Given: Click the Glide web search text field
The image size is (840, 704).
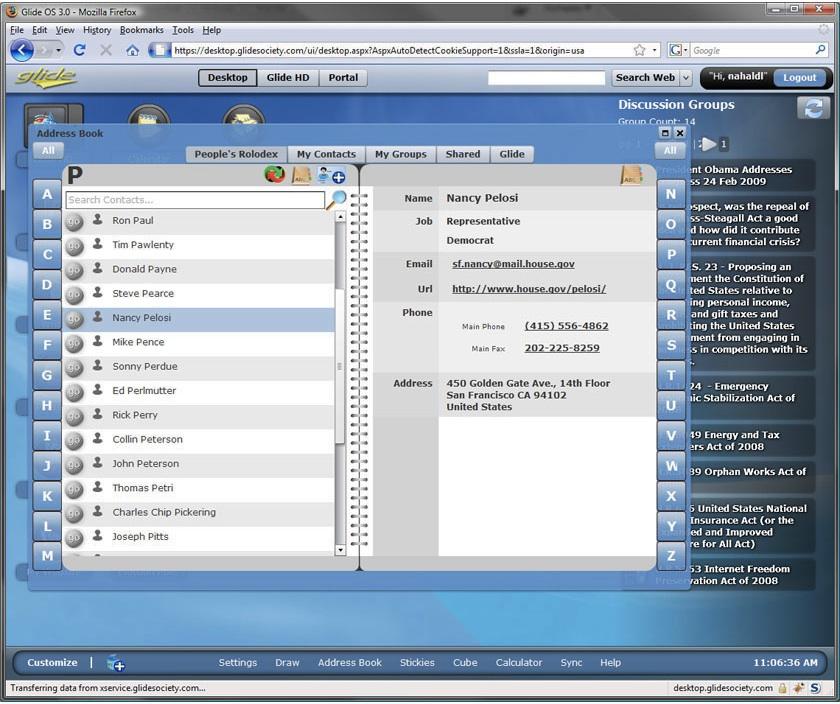Looking at the screenshot, I should (546, 78).
